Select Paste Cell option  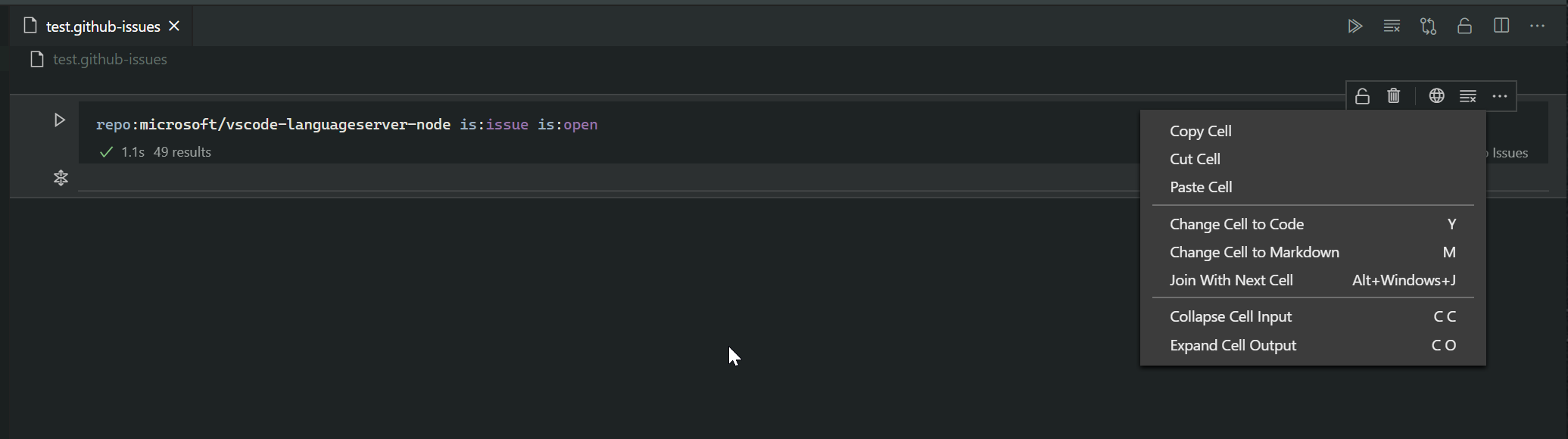pyautogui.click(x=1200, y=187)
